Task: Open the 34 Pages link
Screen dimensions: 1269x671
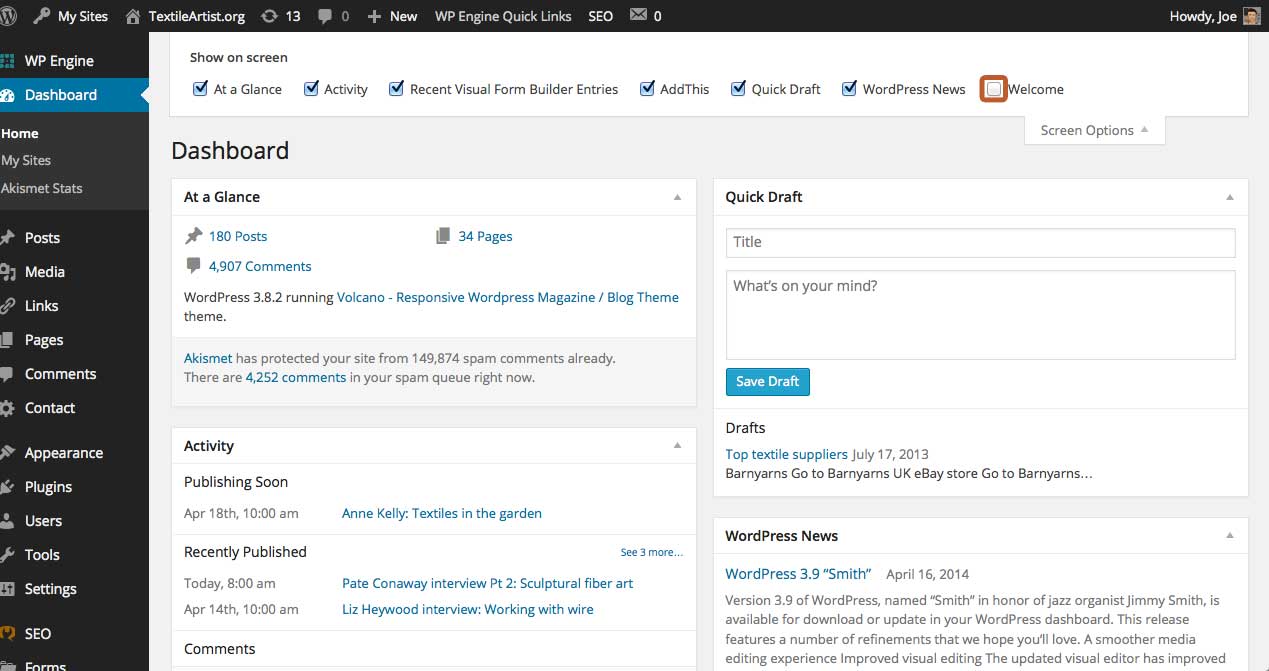Action: click(485, 236)
